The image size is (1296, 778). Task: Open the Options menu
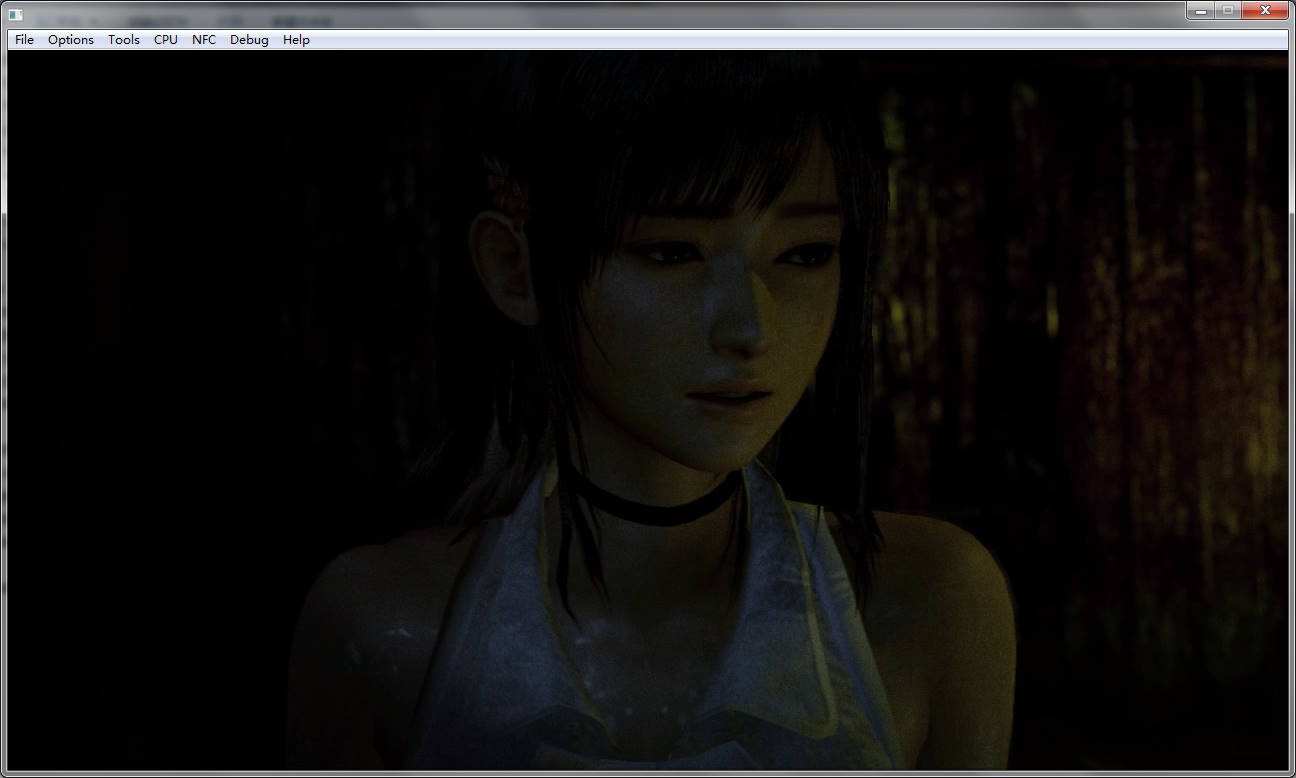click(x=71, y=40)
